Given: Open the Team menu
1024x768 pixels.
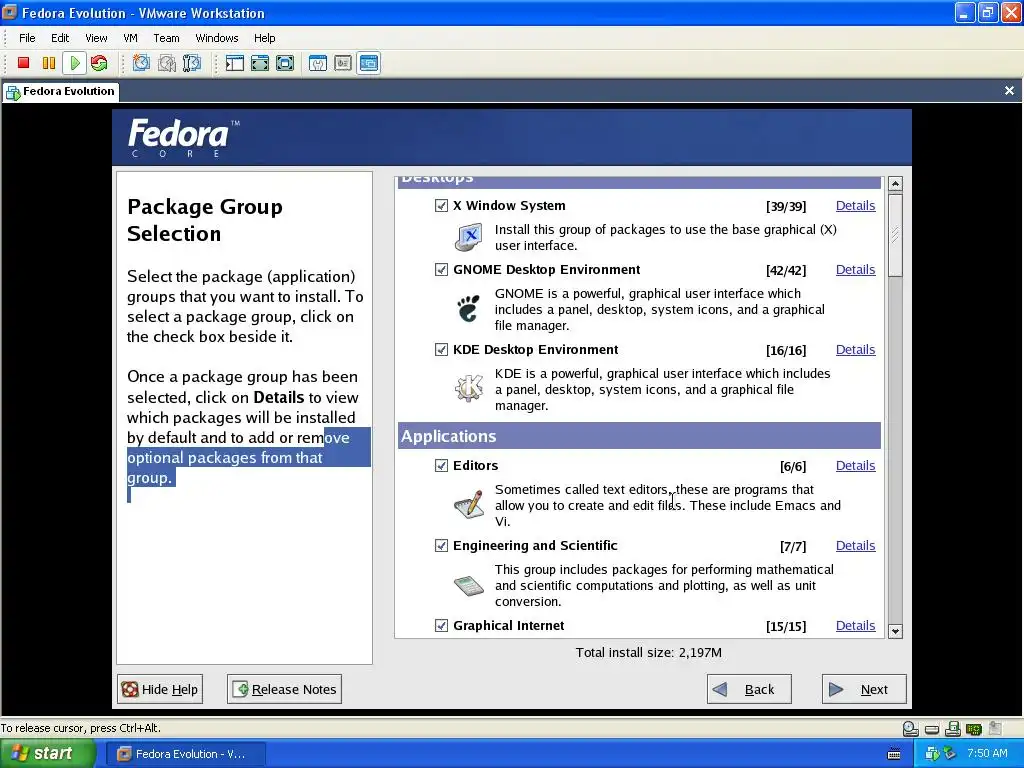Looking at the screenshot, I should click(167, 38).
